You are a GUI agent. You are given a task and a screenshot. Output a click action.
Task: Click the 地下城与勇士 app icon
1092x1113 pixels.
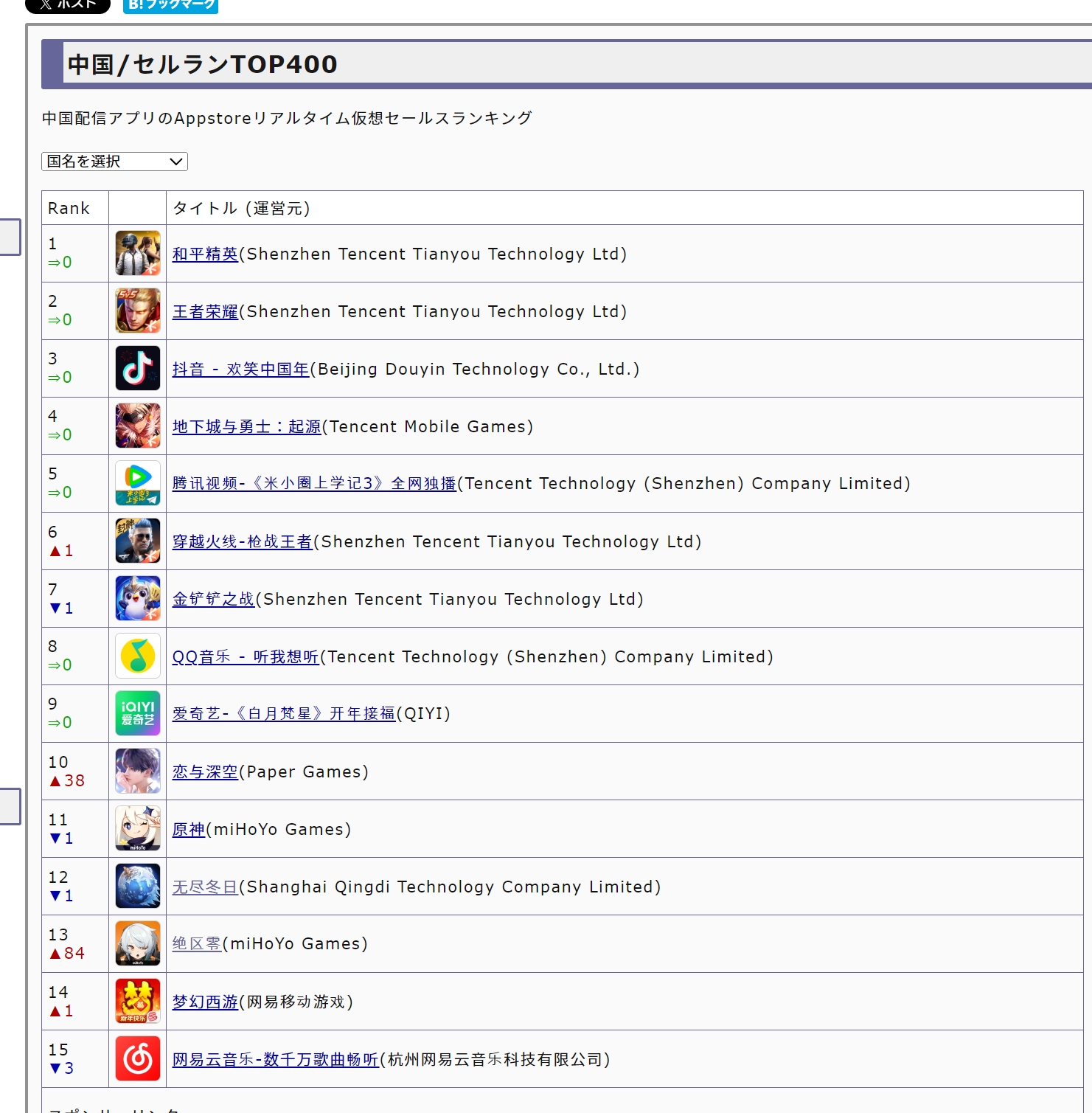pos(138,426)
